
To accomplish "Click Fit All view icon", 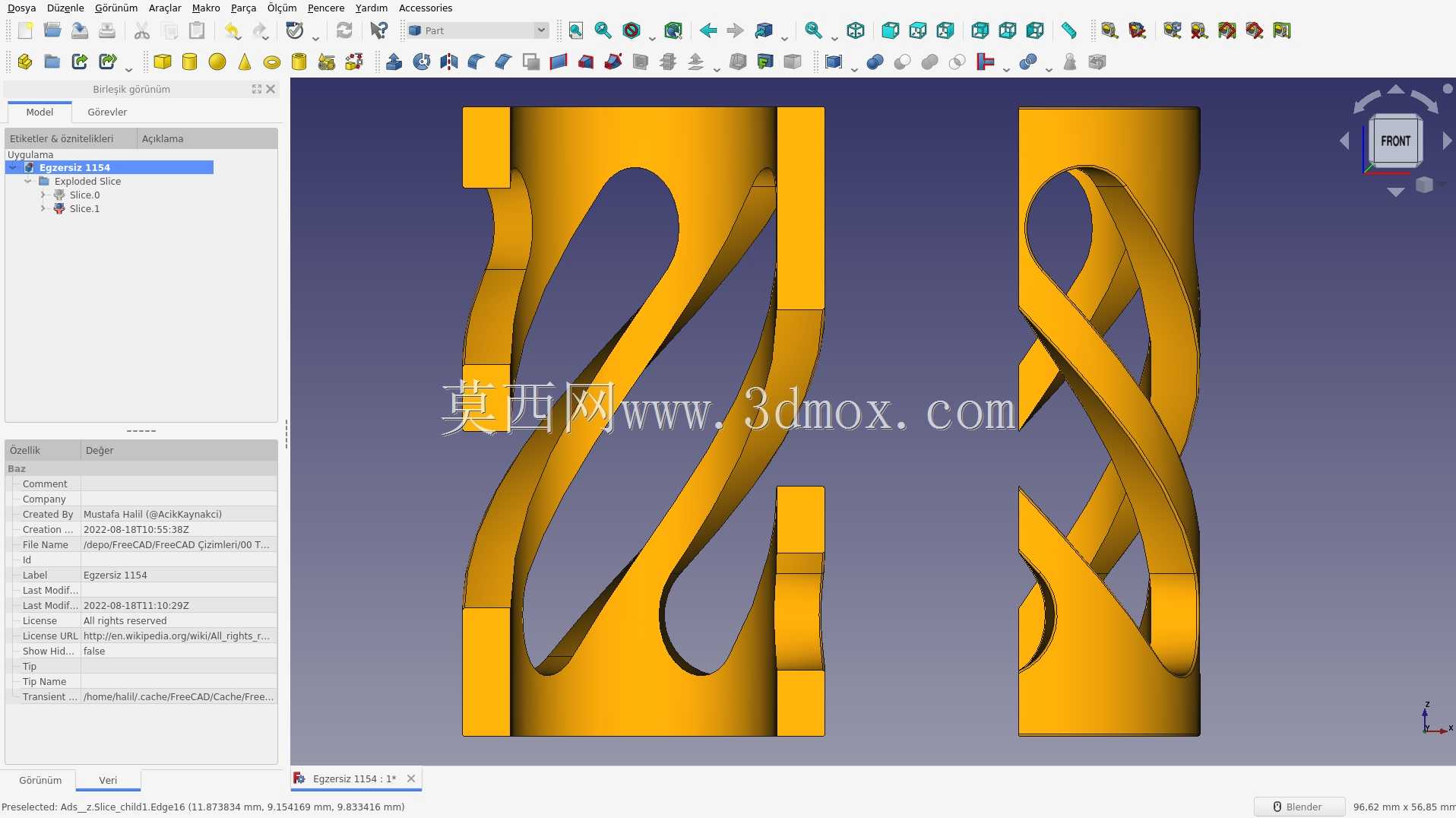I will (x=576, y=30).
